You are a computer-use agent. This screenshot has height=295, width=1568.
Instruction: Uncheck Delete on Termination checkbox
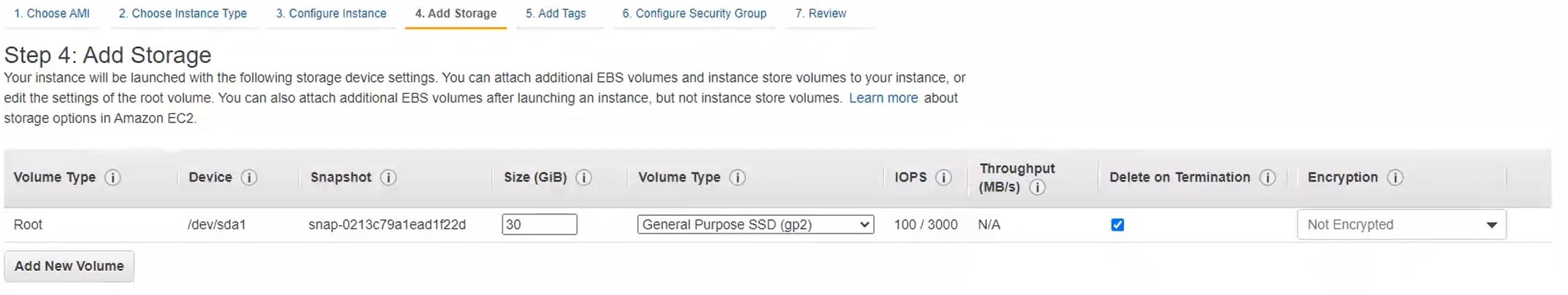(x=1117, y=224)
